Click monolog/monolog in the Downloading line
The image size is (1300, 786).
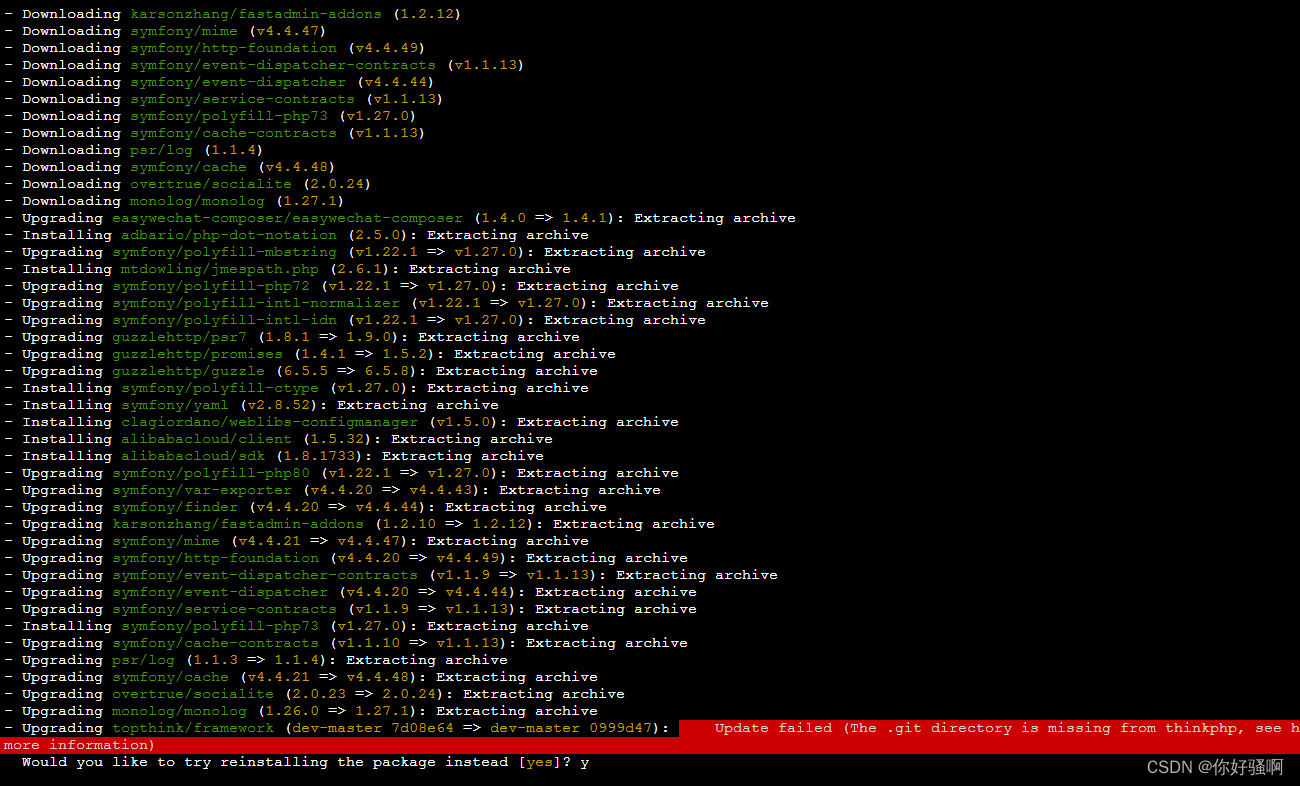tap(197, 201)
